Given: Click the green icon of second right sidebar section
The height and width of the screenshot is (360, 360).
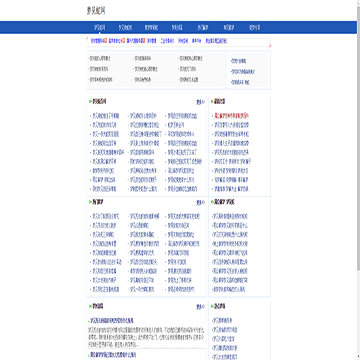Looking at the screenshot, I should coord(212,202).
